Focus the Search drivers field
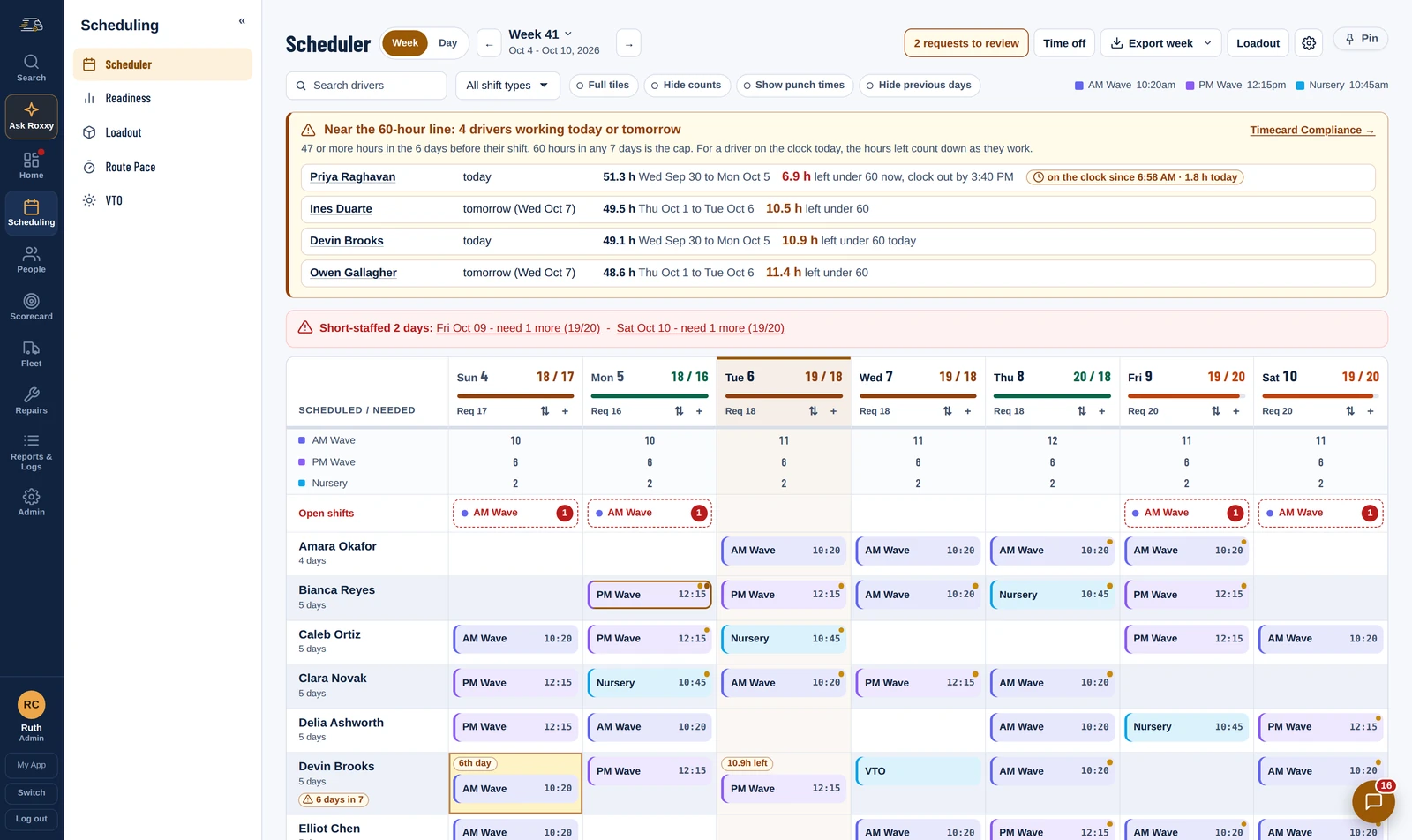Viewport: 1412px width, 840px height. [x=366, y=86]
